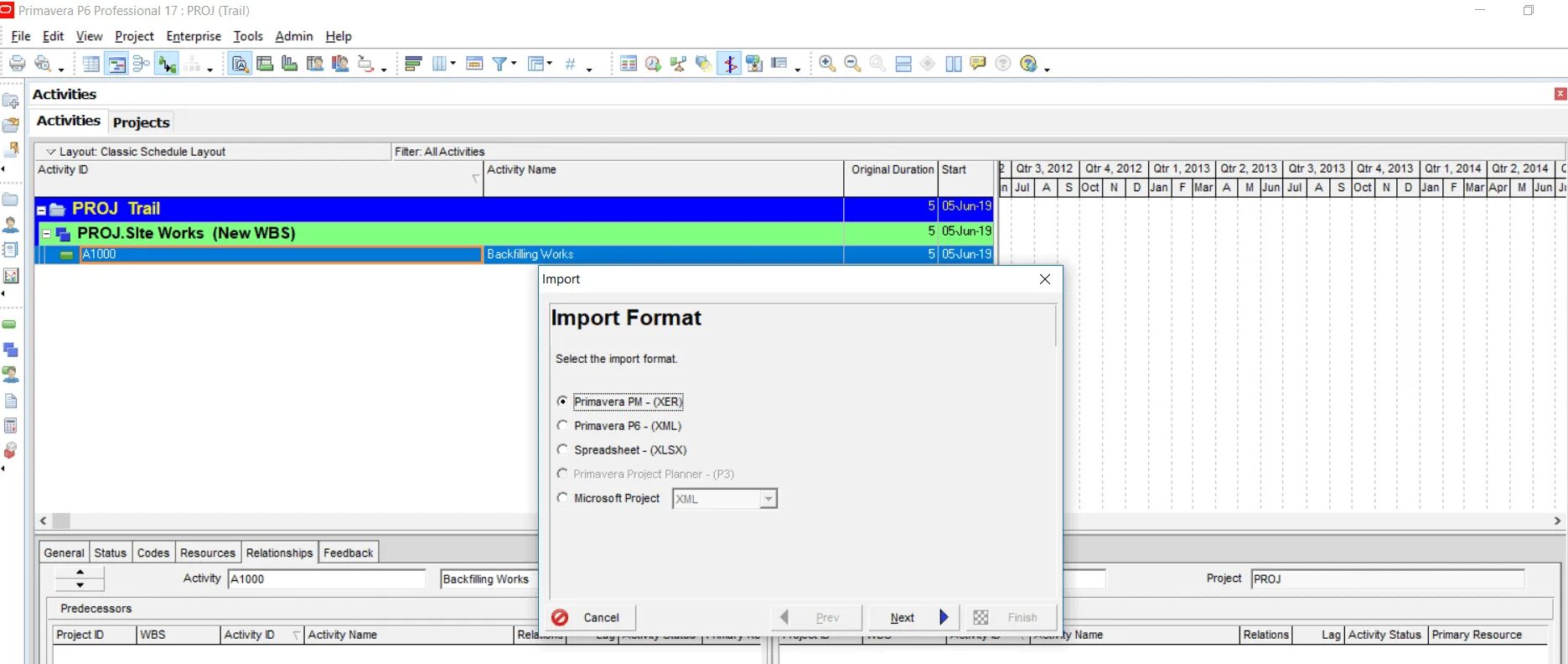Click the speech bubble hint icon

978,64
